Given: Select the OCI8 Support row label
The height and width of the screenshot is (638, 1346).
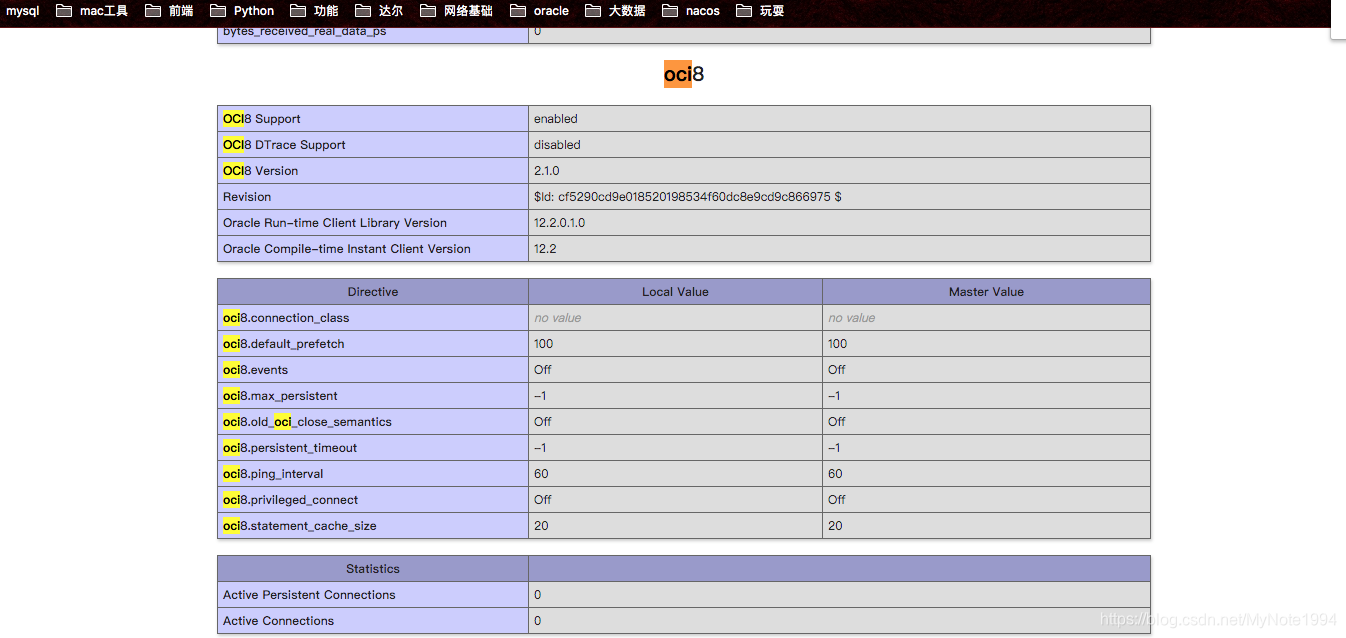Looking at the screenshot, I should [262, 119].
